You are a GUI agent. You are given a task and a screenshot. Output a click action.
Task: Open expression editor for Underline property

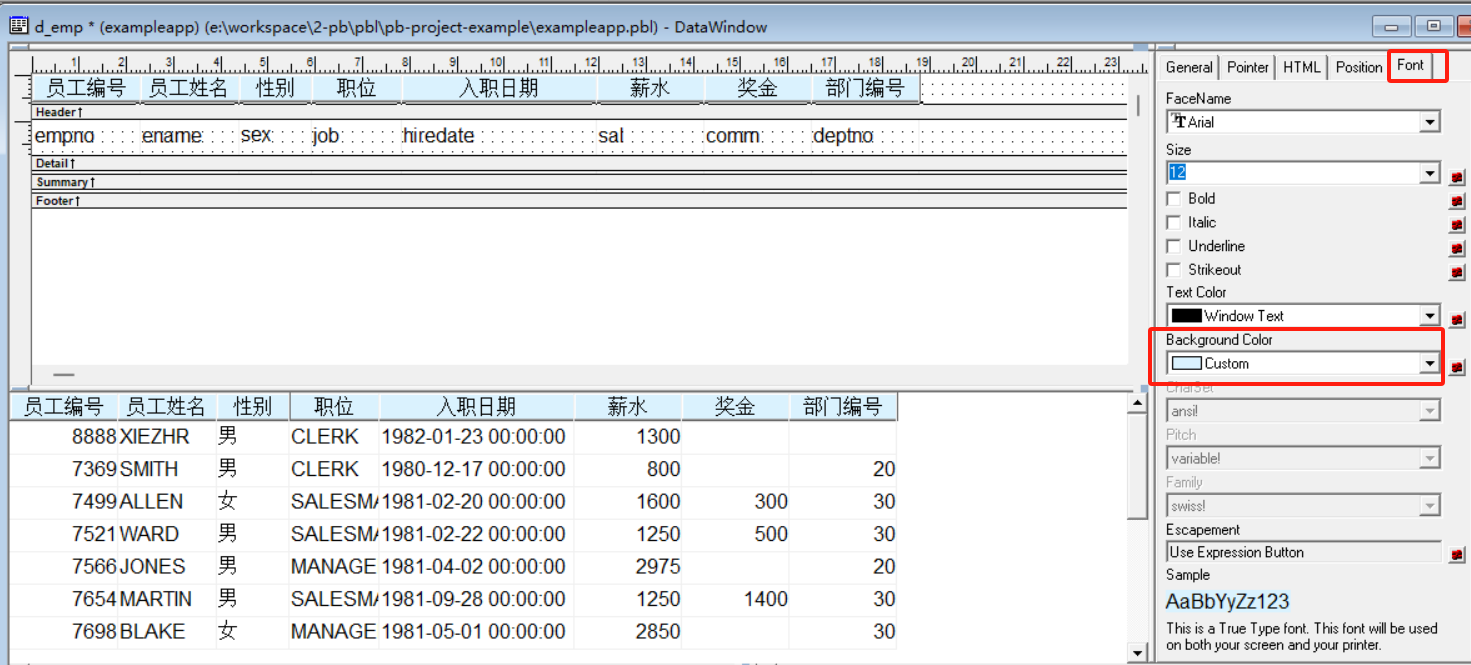tap(1457, 248)
